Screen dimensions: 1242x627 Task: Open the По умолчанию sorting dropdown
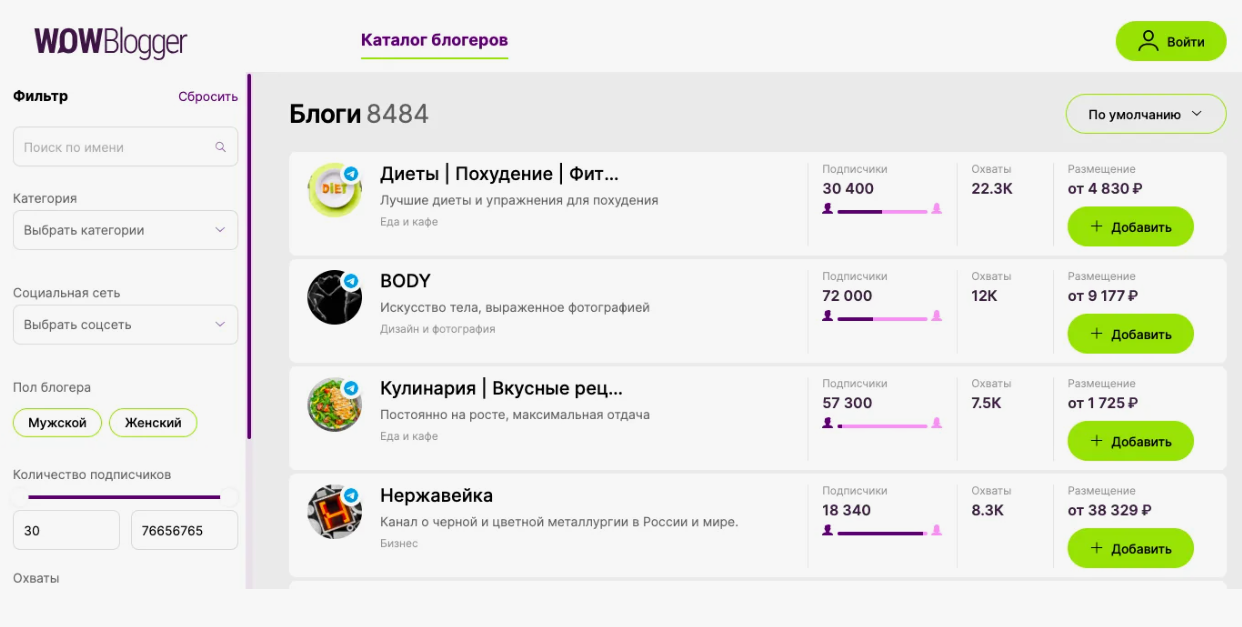tap(1145, 114)
